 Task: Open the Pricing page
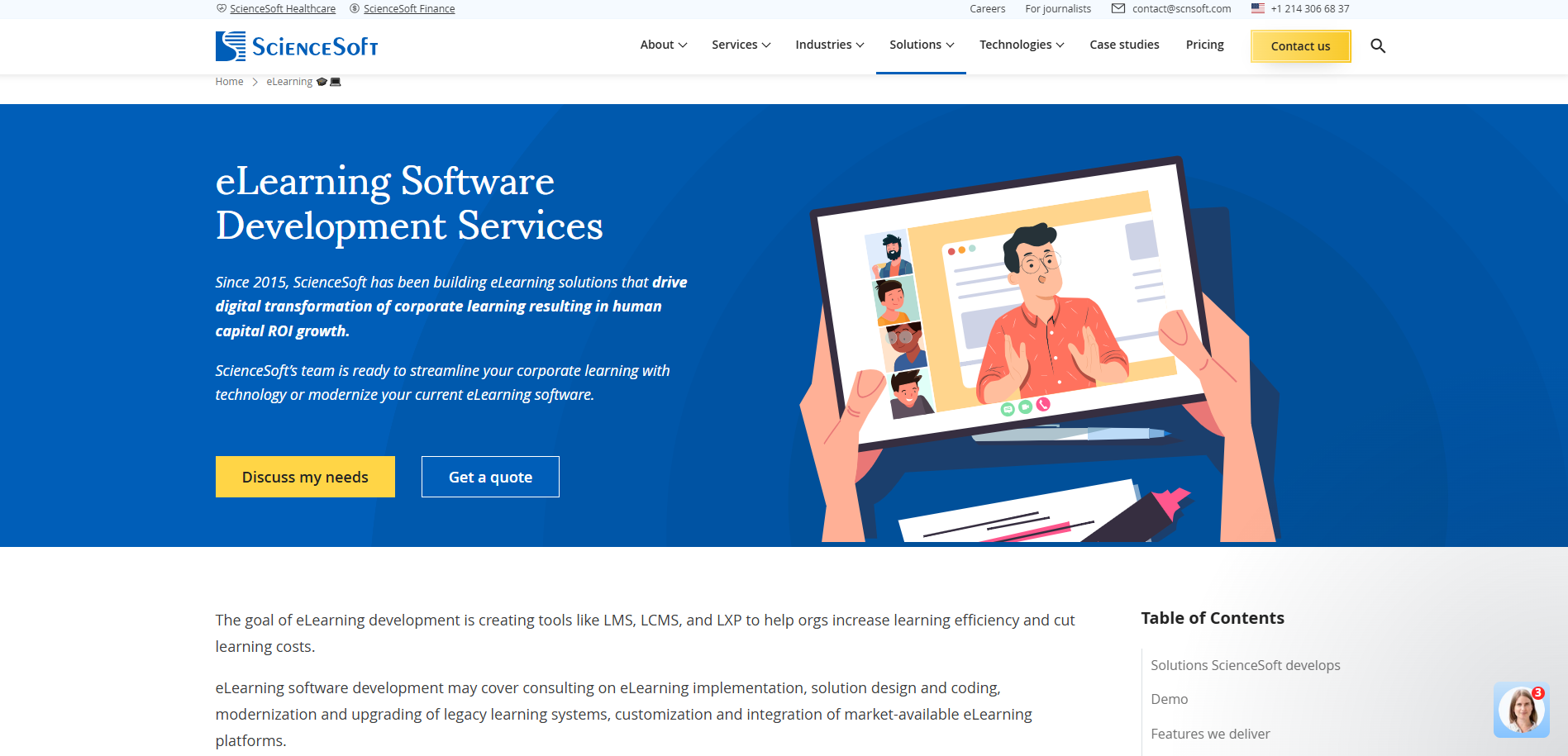[x=1204, y=45]
